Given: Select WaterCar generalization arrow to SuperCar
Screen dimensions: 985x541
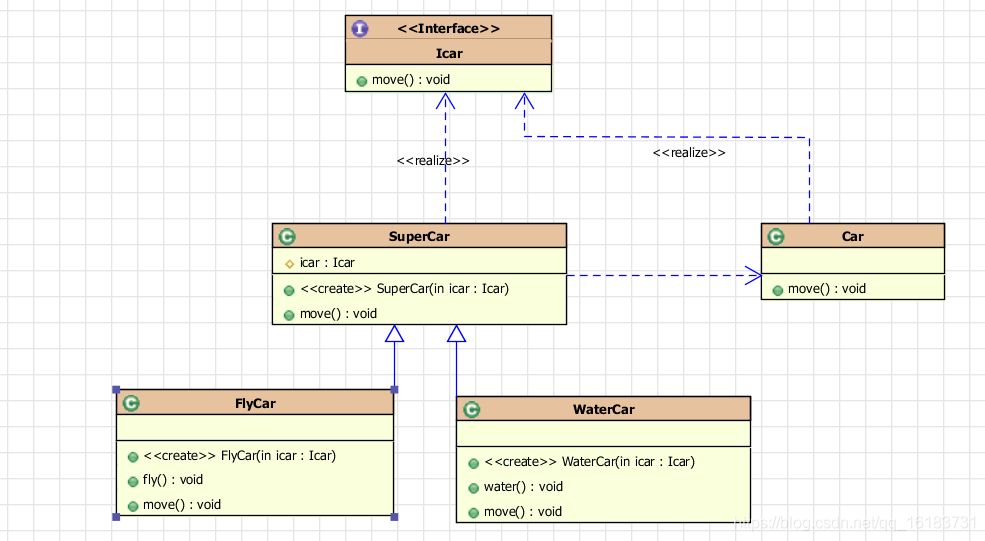Looking at the screenshot, I should pos(457,361).
